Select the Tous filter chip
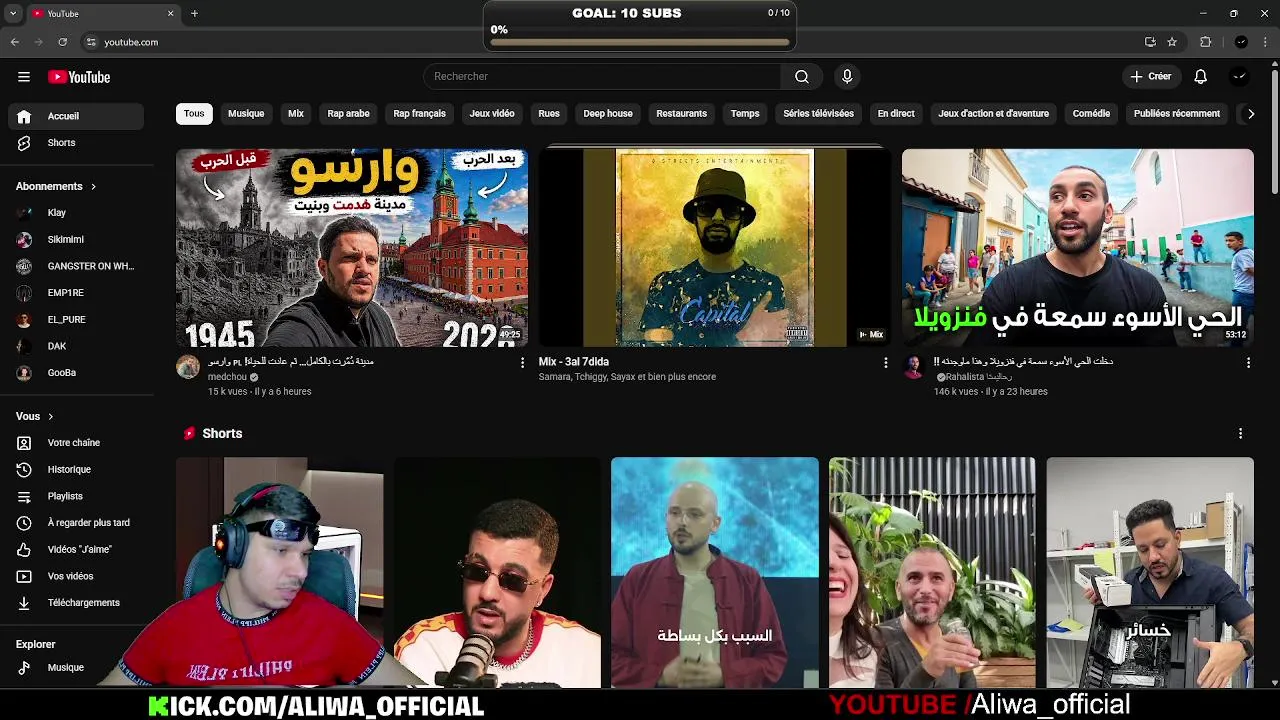 coord(194,114)
